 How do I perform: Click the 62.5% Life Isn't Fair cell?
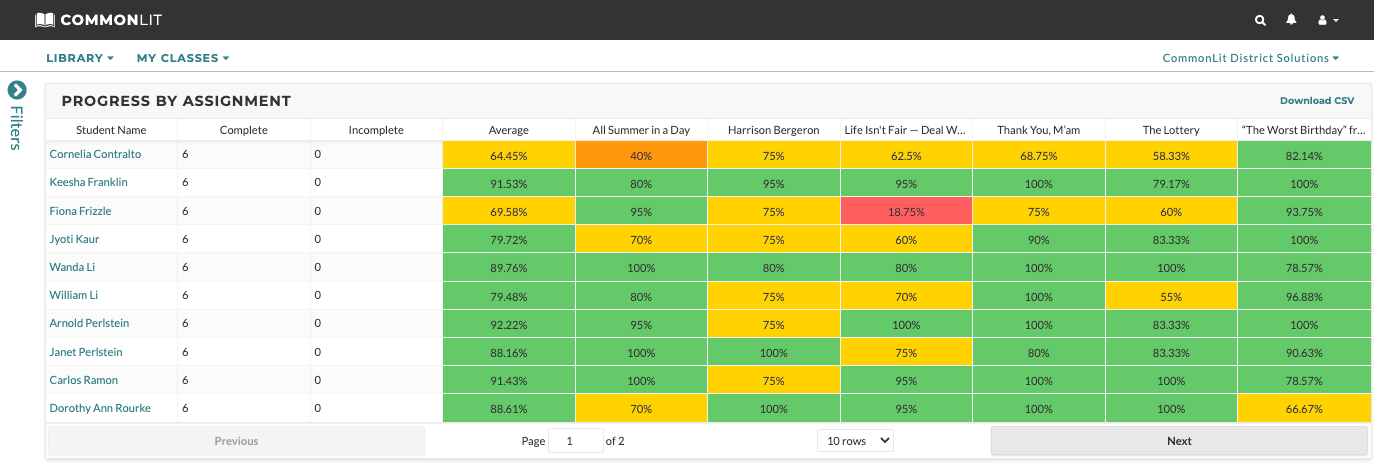click(906, 155)
